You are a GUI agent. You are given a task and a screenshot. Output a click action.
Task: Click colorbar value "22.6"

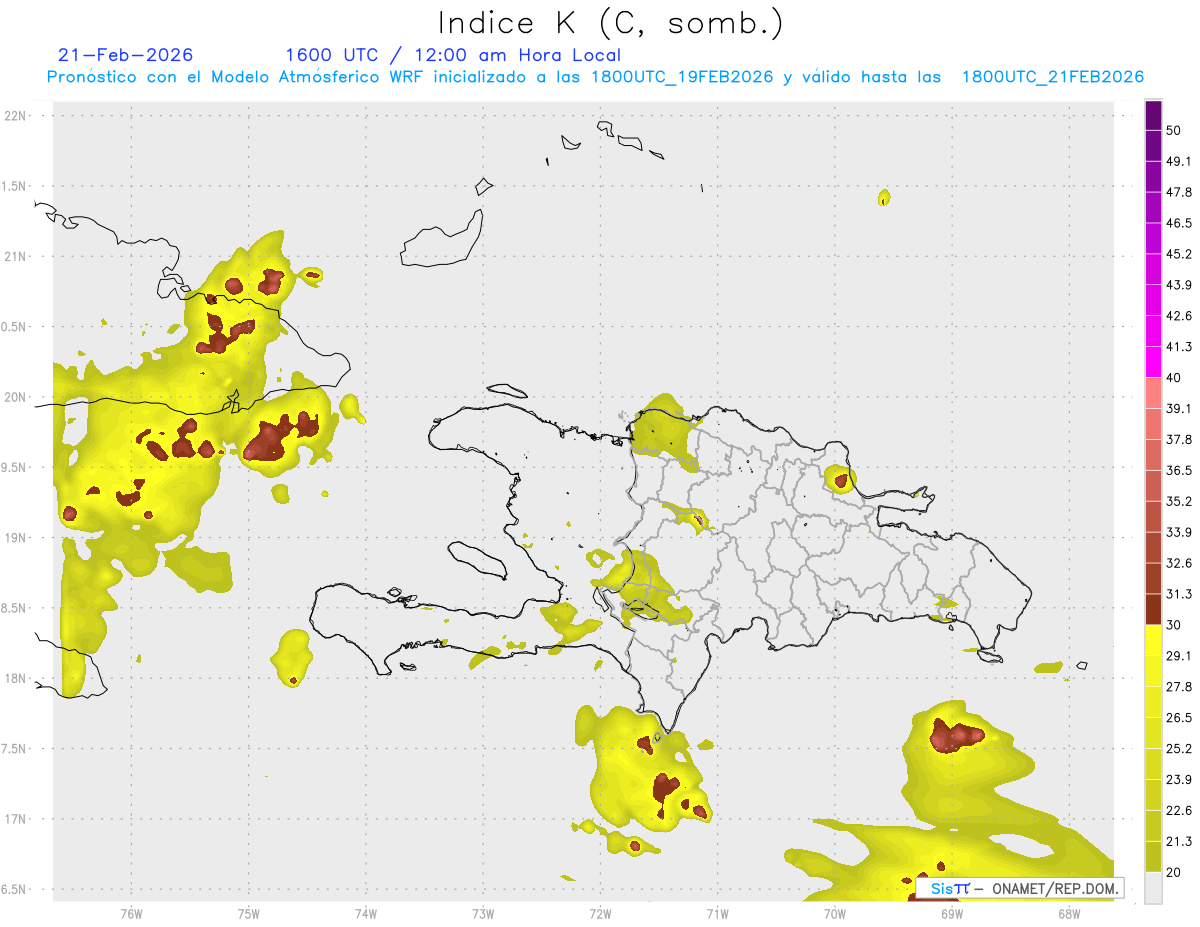point(1179,811)
